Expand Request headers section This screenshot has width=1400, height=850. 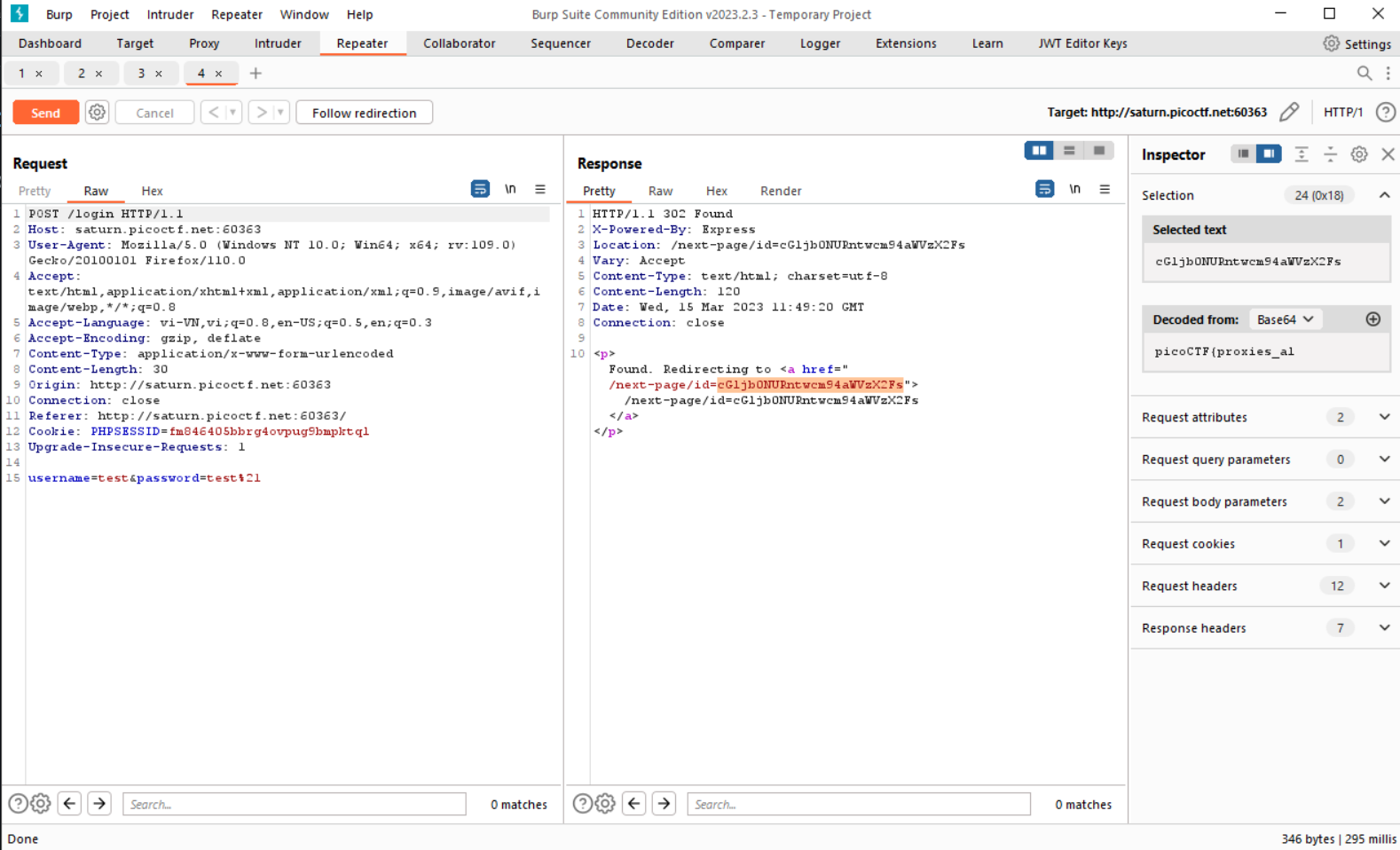[x=1384, y=586]
